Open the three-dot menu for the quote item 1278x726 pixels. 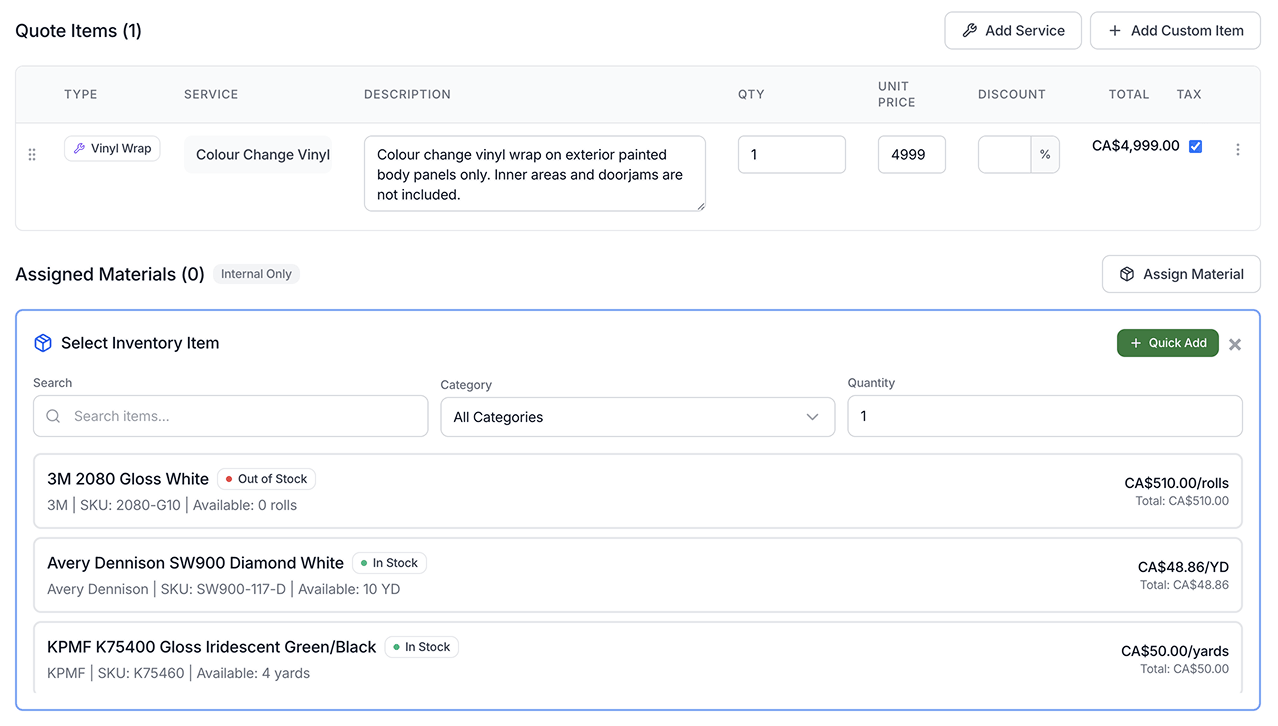(1238, 149)
